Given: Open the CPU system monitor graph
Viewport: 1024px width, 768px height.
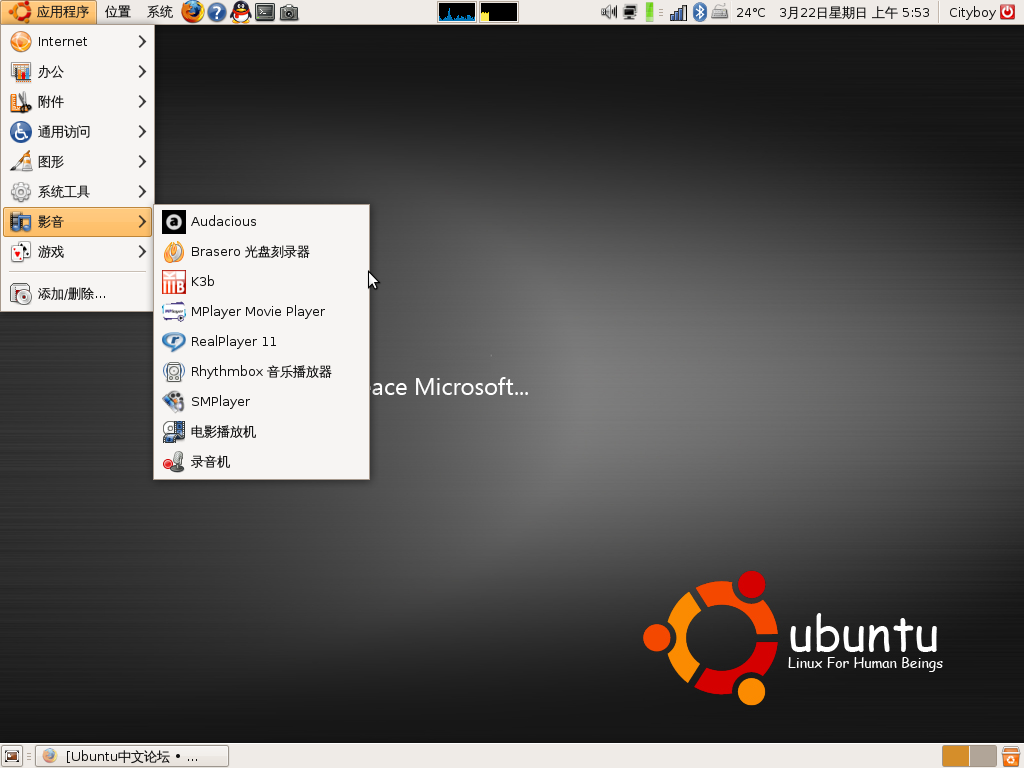Looking at the screenshot, I should click(457, 12).
